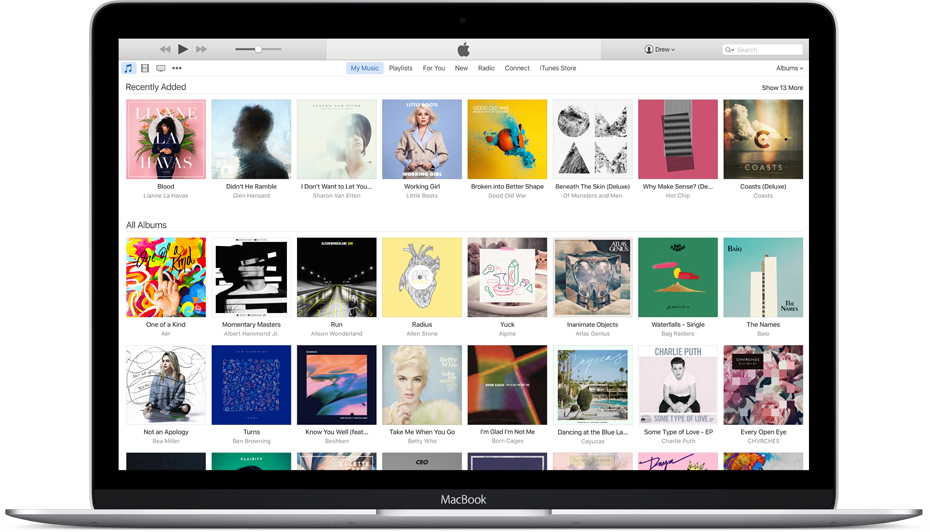Open the Inanimate Objects album cover
The height and width of the screenshot is (532, 930).
593,278
